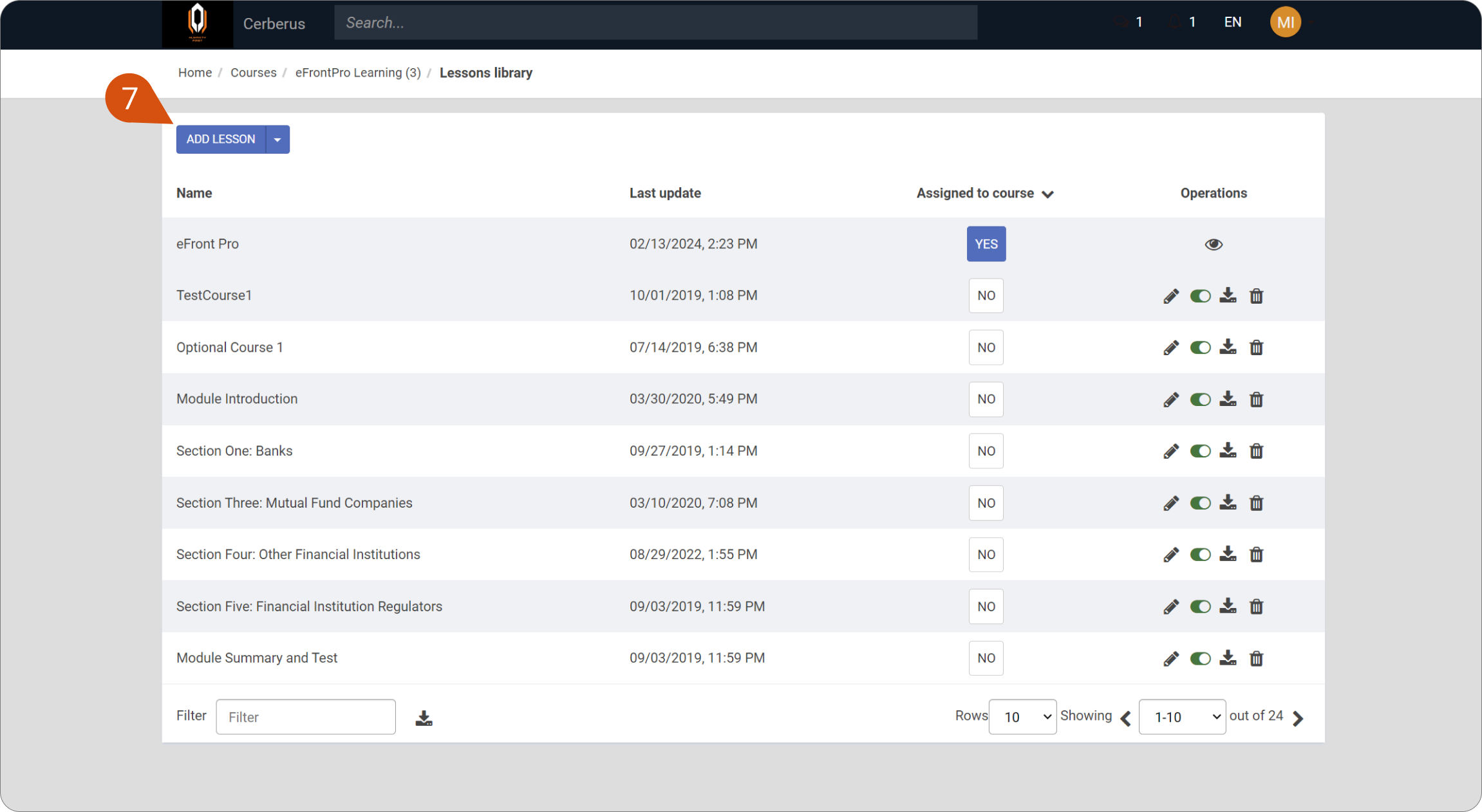Screen dimensions: 1482x812
Task: Delete Section Five: Financial Institution Regulators
Action: 1256,607
